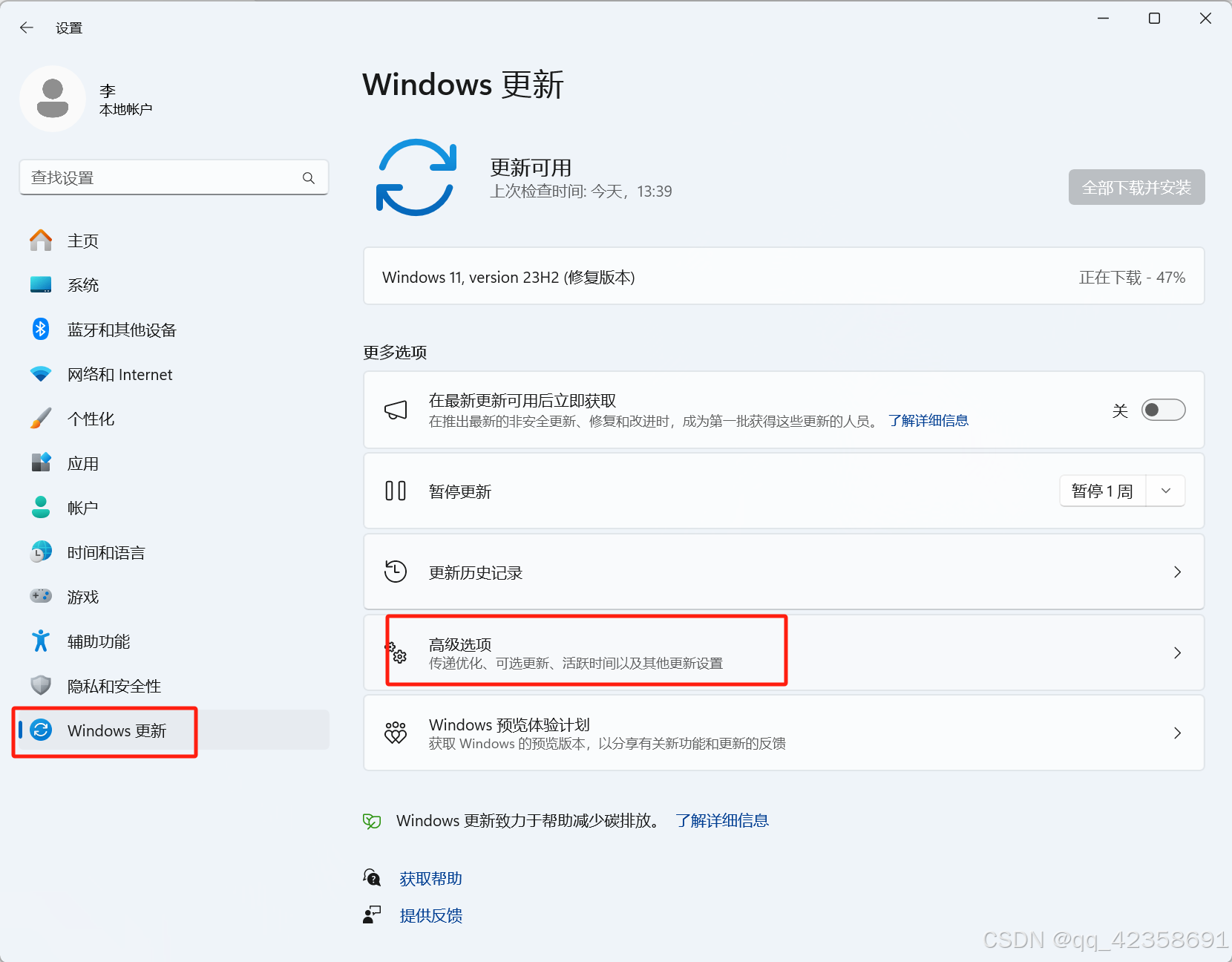
Task: Click the update history clock icon
Action: 396,572
